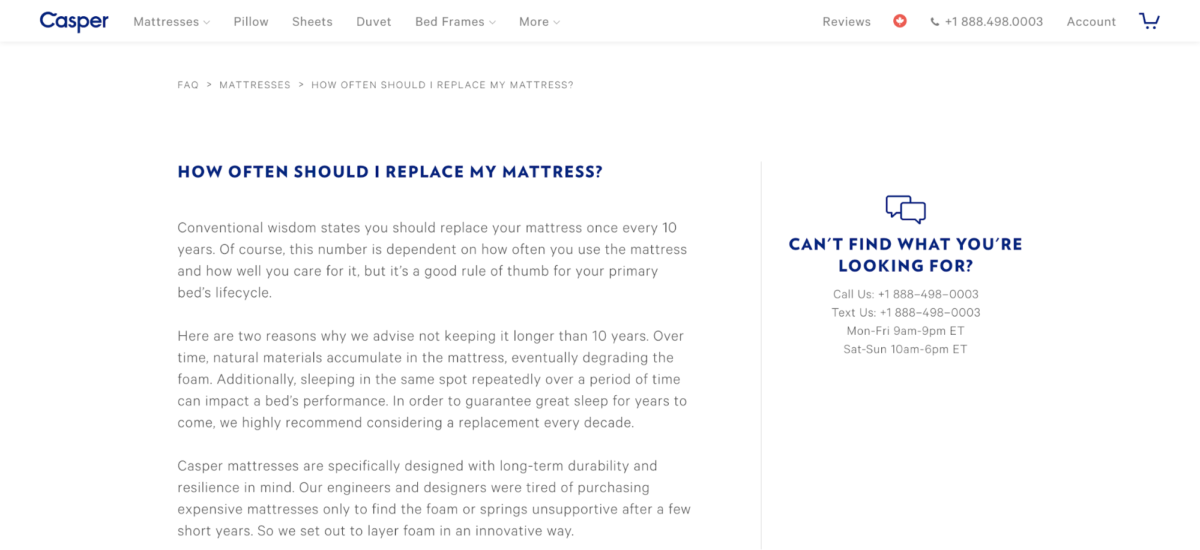
Task: Select Duvet in the navigation bar
Action: pos(374,22)
